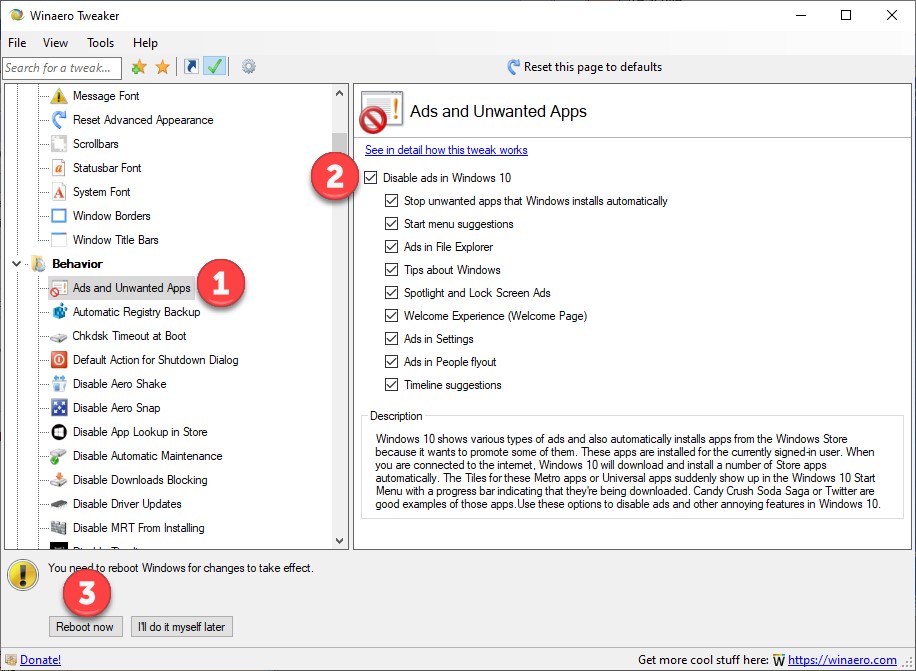Click the blue shortcut arrow toolbar icon
916x671 pixels.
pyautogui.click(x=191, y=67)
